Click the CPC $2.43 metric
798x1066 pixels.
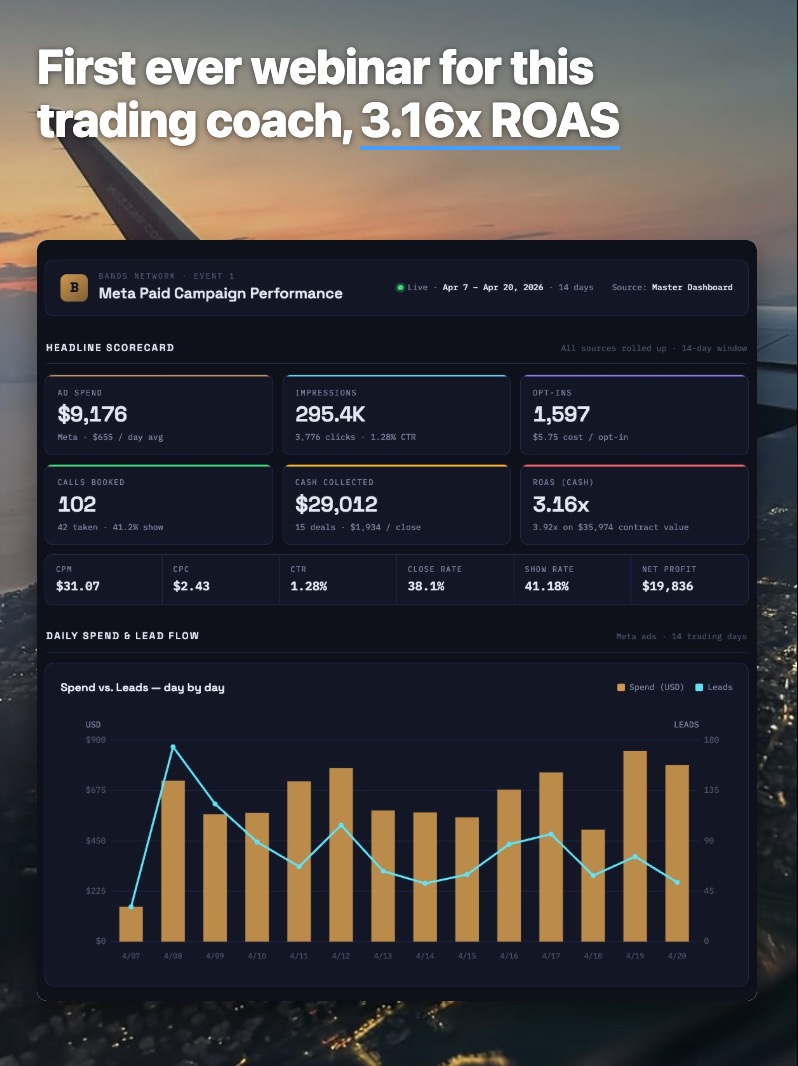click(x=221, y=579)
